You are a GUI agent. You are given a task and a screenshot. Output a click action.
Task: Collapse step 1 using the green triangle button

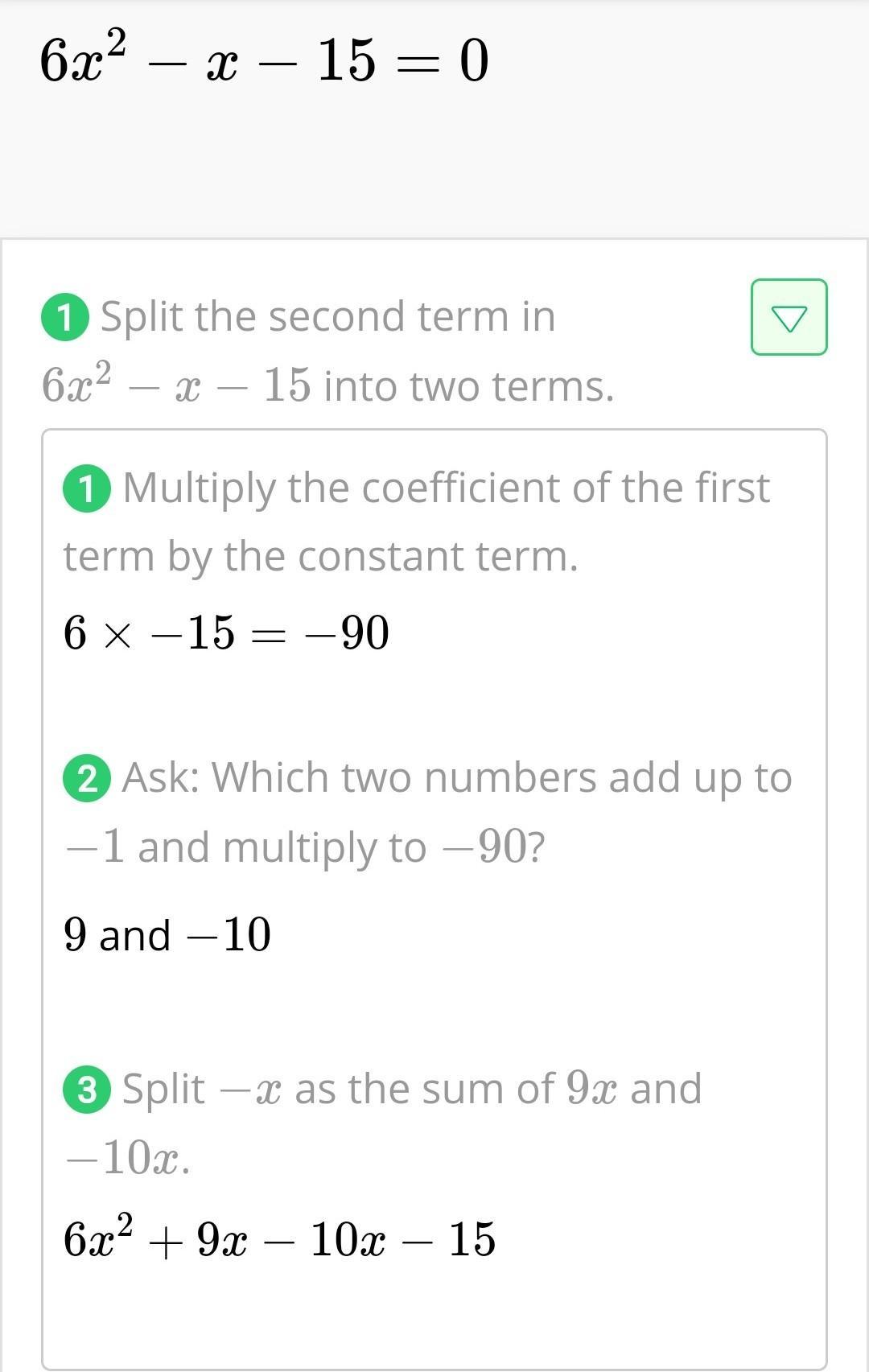click(x=789, y=317)
